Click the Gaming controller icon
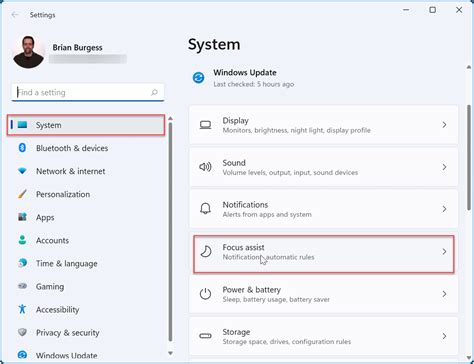Image resolution: width=474 pixels, height=364 pixels. (x=22, y=286)
